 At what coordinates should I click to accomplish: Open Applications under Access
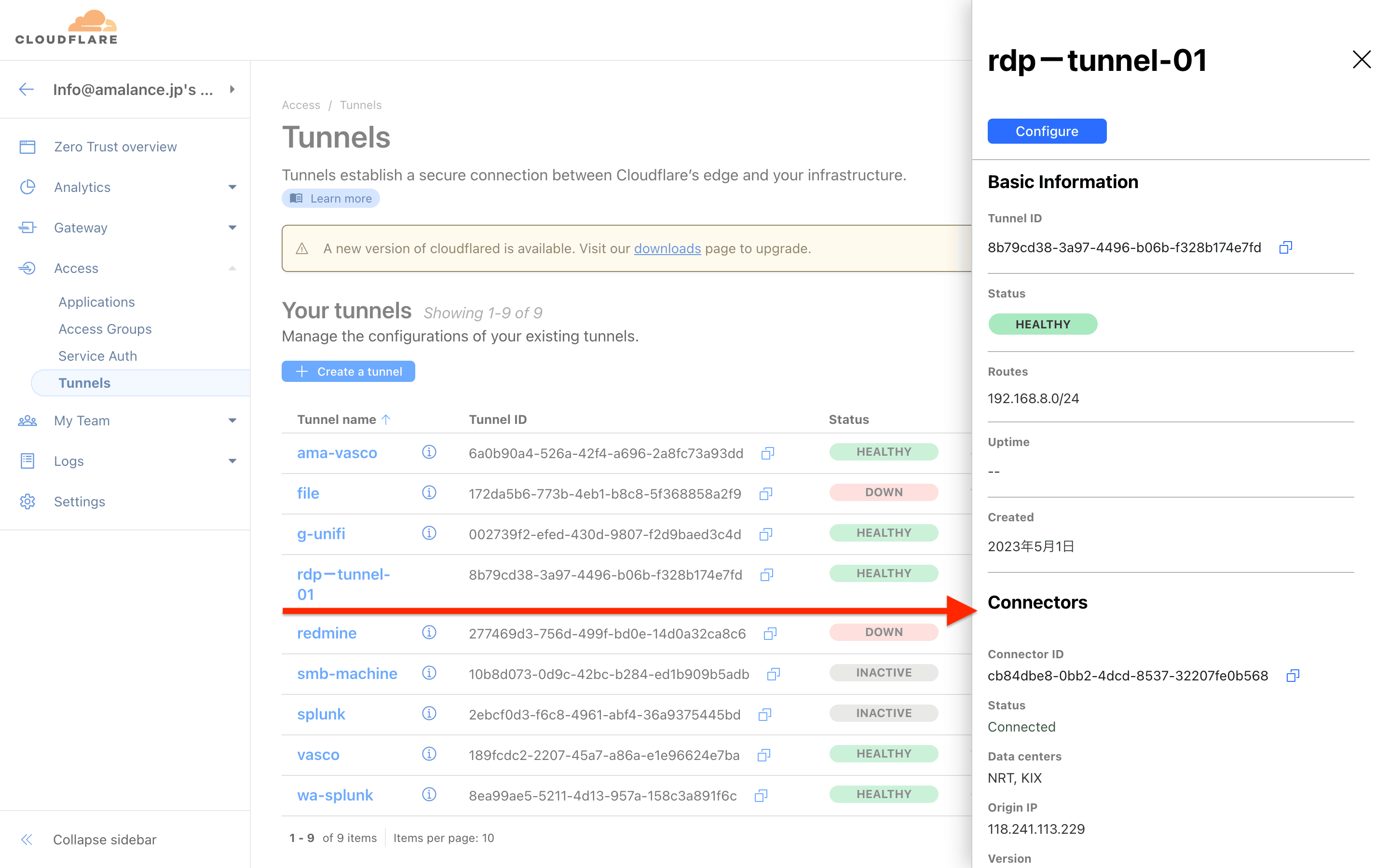tap(96, 302)
